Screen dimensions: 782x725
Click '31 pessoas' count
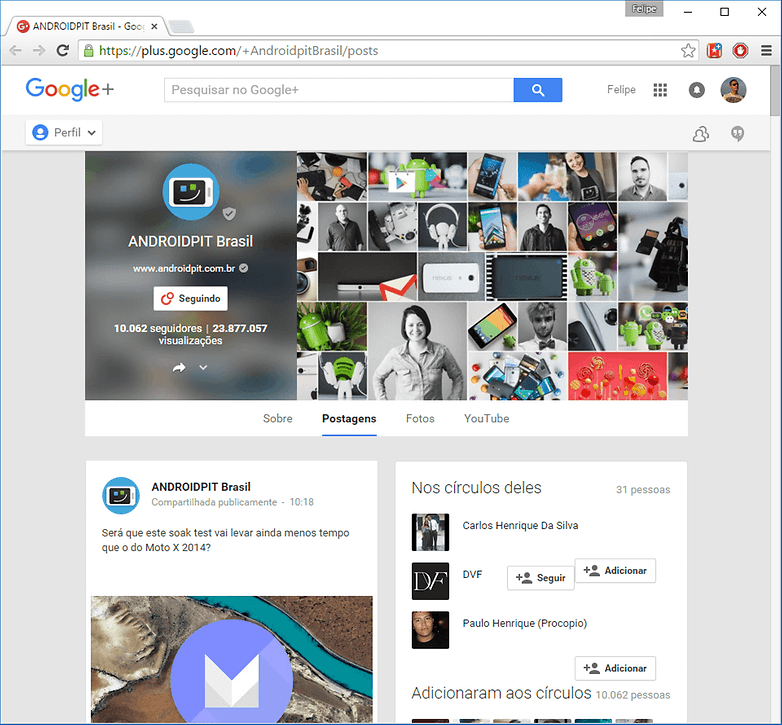[643, 490]
